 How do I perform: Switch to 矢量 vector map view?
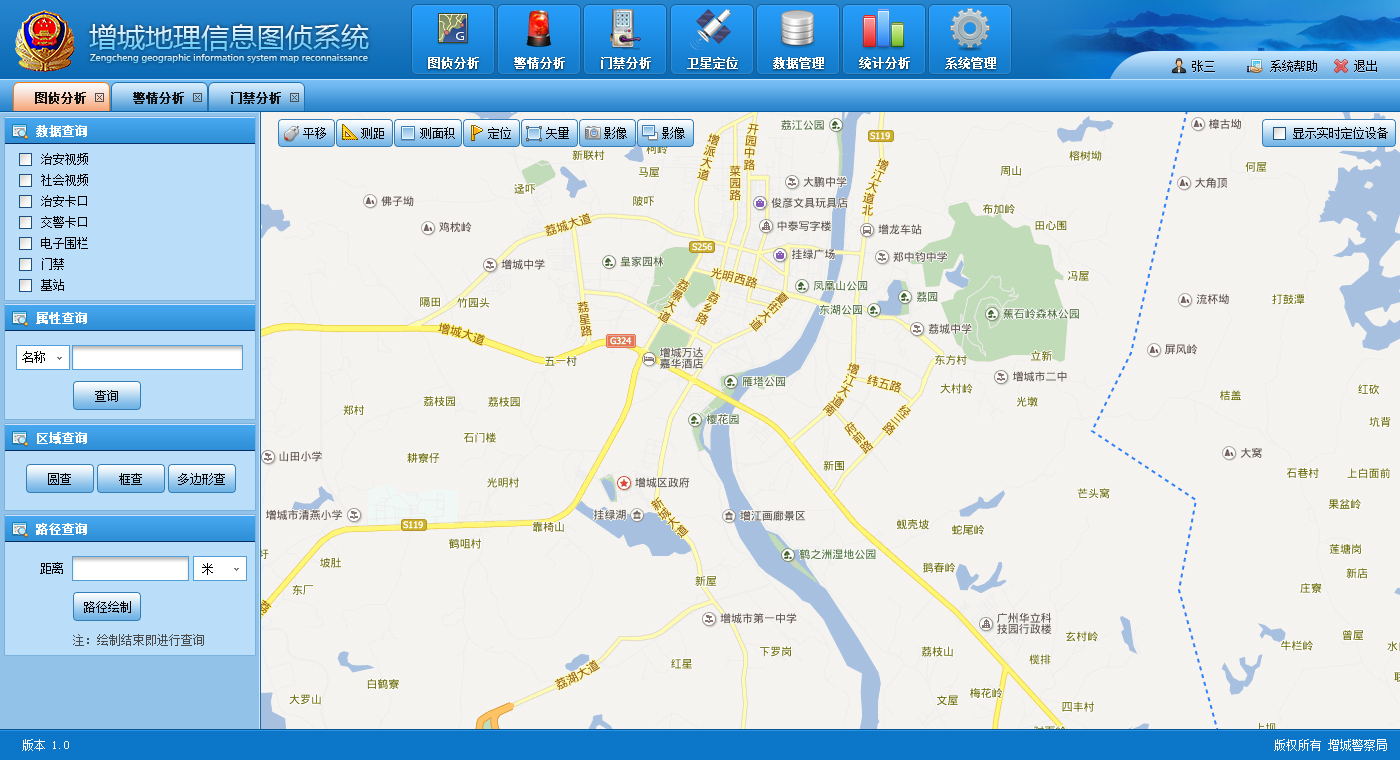[x=549, y=133]
